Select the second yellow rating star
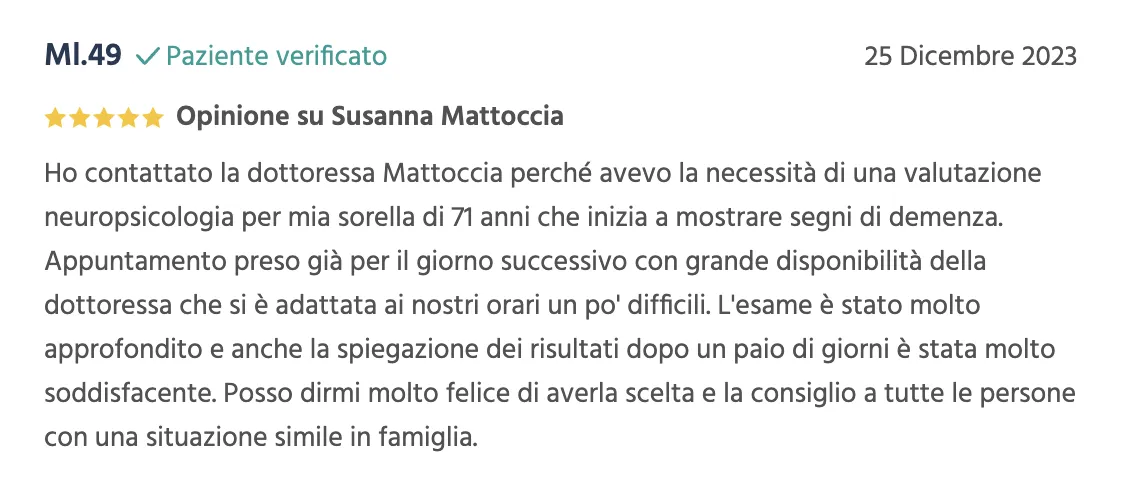The width and height of the screenshot is (1130, 480). tap(80, 117)
